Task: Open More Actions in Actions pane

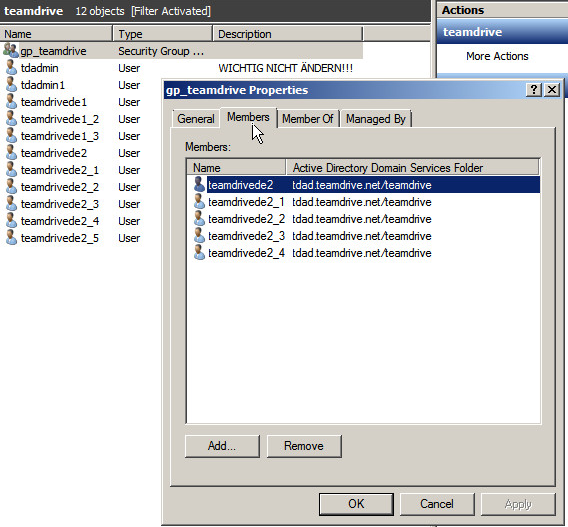Action: [x=497, y=56]
